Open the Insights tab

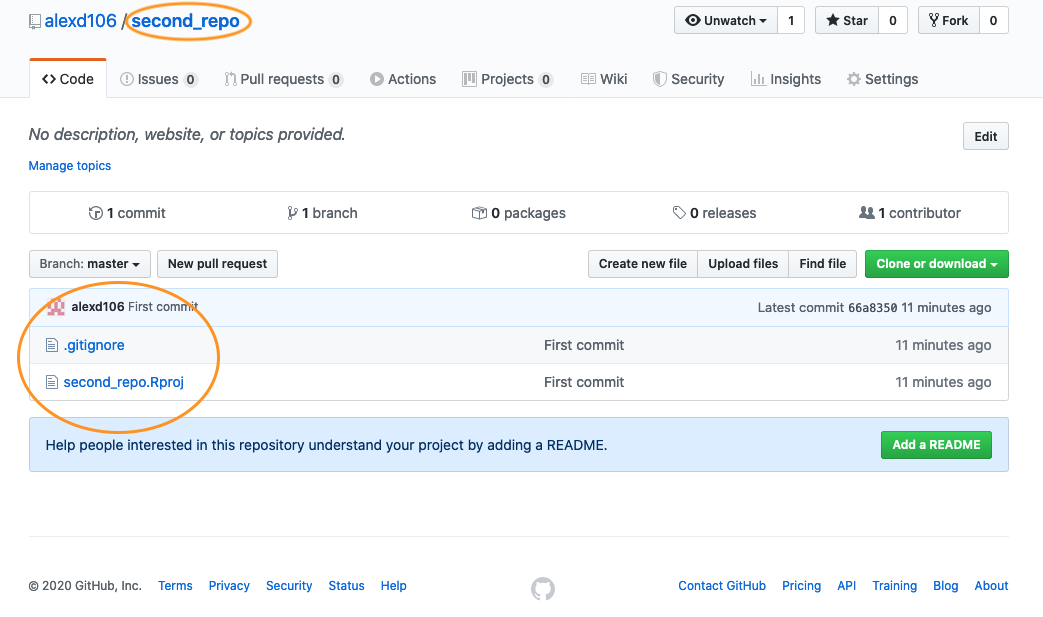coord(786,79)
